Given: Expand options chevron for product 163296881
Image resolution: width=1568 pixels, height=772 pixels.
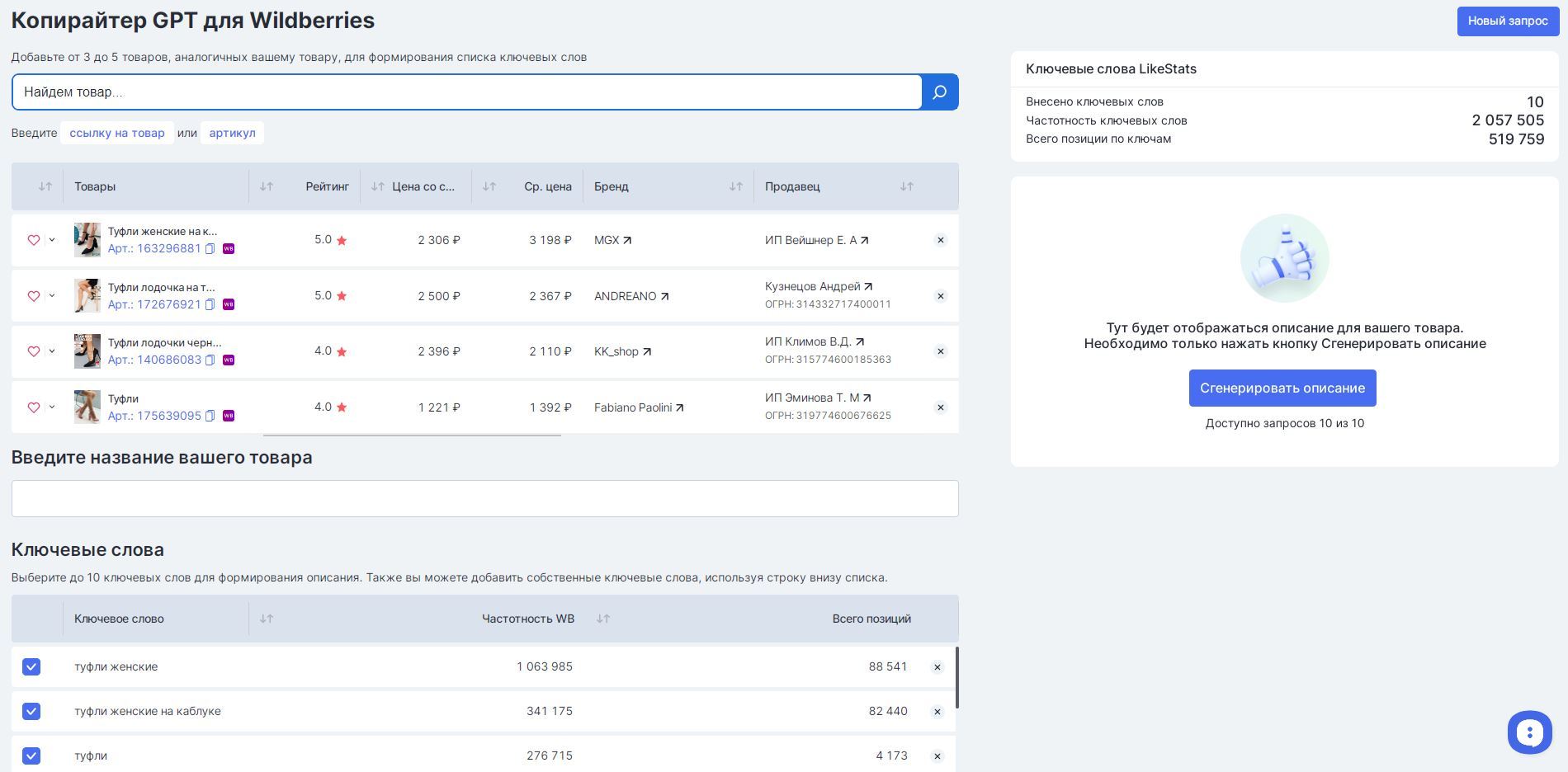Looking at the screenshot, I should tap(52, 240).
